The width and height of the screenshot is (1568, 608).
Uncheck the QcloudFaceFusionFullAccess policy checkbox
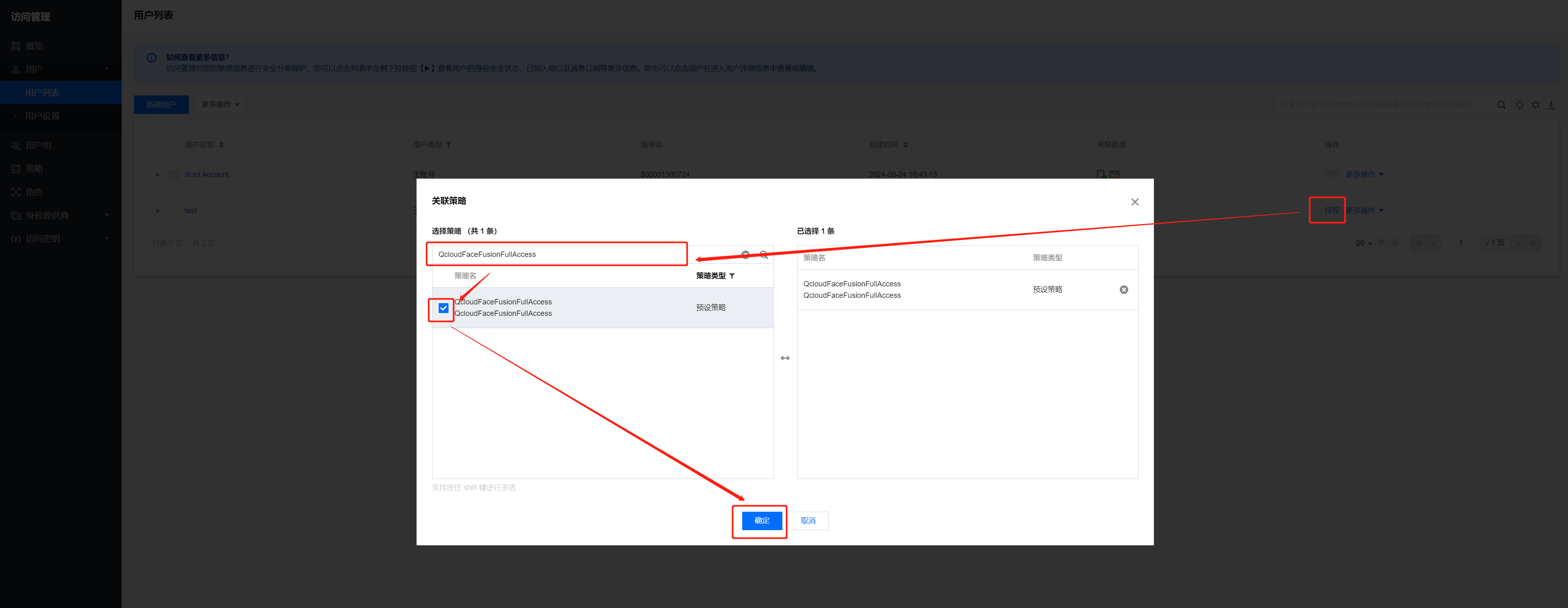pyautogui.click(x=443, y=308)
